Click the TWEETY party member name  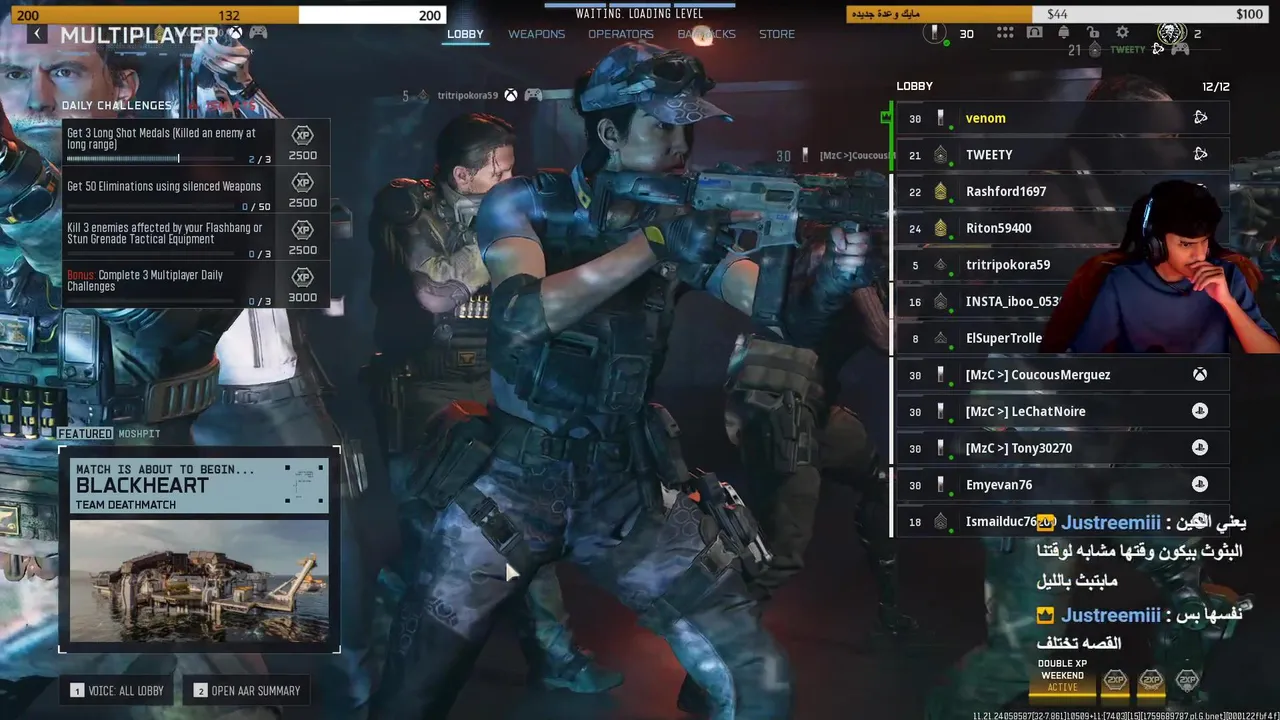click(1128, 49)
